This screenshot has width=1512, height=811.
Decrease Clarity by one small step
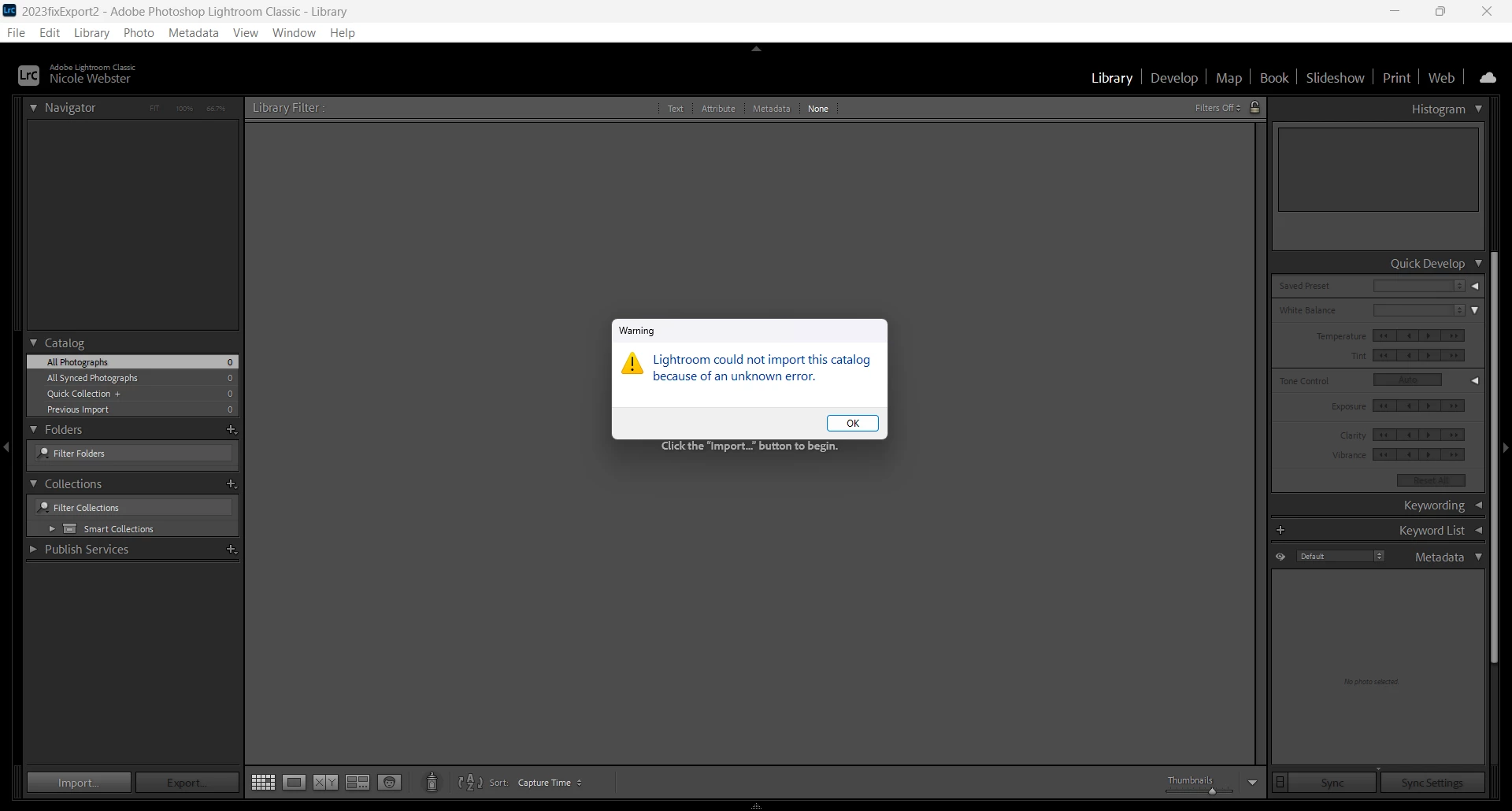click(x=1408, y=435)
